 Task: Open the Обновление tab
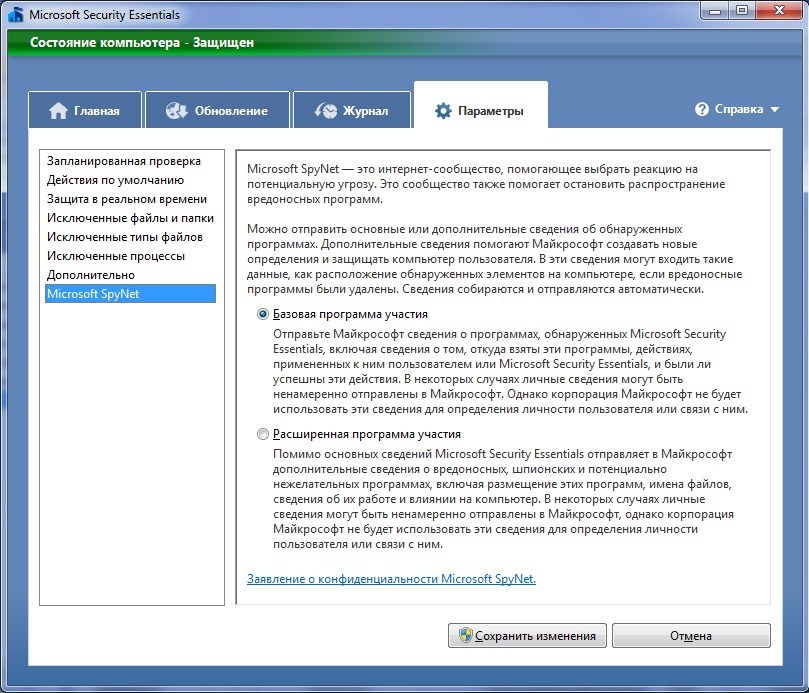pos(217,110)
